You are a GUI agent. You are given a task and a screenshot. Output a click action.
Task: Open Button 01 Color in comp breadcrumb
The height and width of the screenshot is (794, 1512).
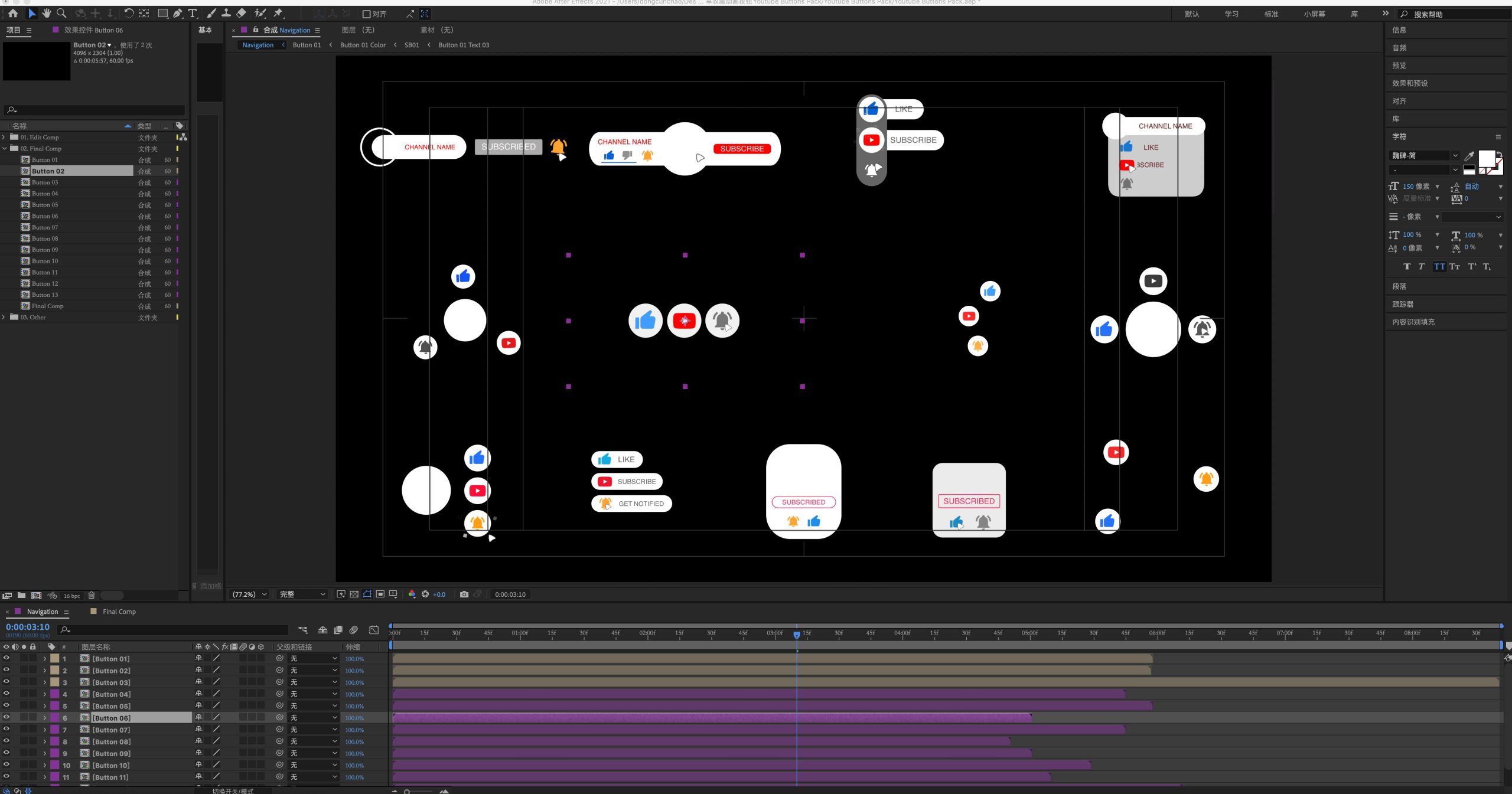(x=363, y=45)
